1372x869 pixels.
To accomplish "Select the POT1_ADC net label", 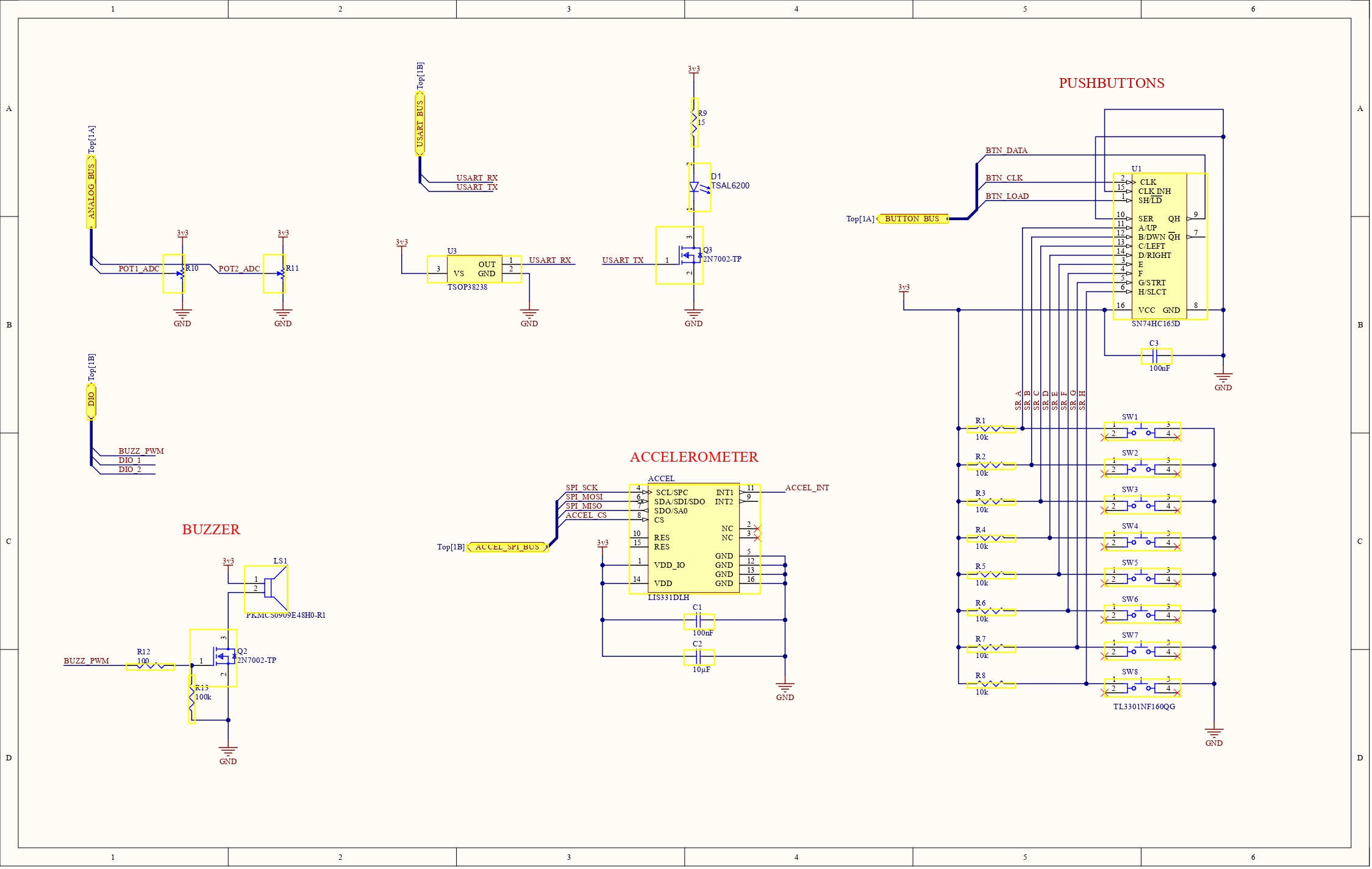I will point(139,269).
